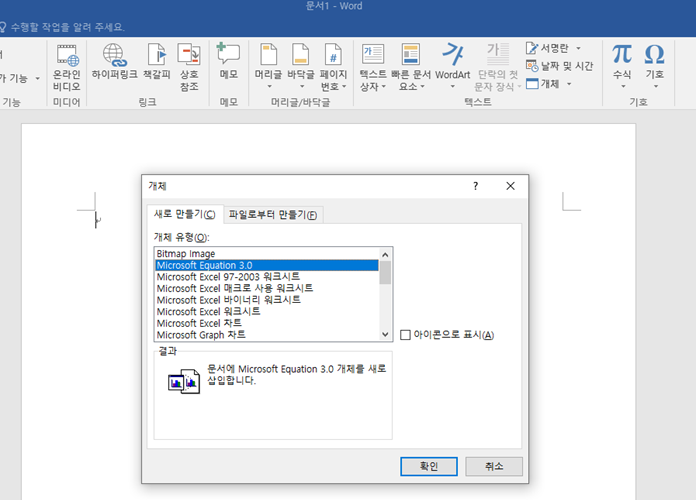696x500 pixels.
Task: Open the Footer (바닥글) menu
Action: click(x=301, y=67)
